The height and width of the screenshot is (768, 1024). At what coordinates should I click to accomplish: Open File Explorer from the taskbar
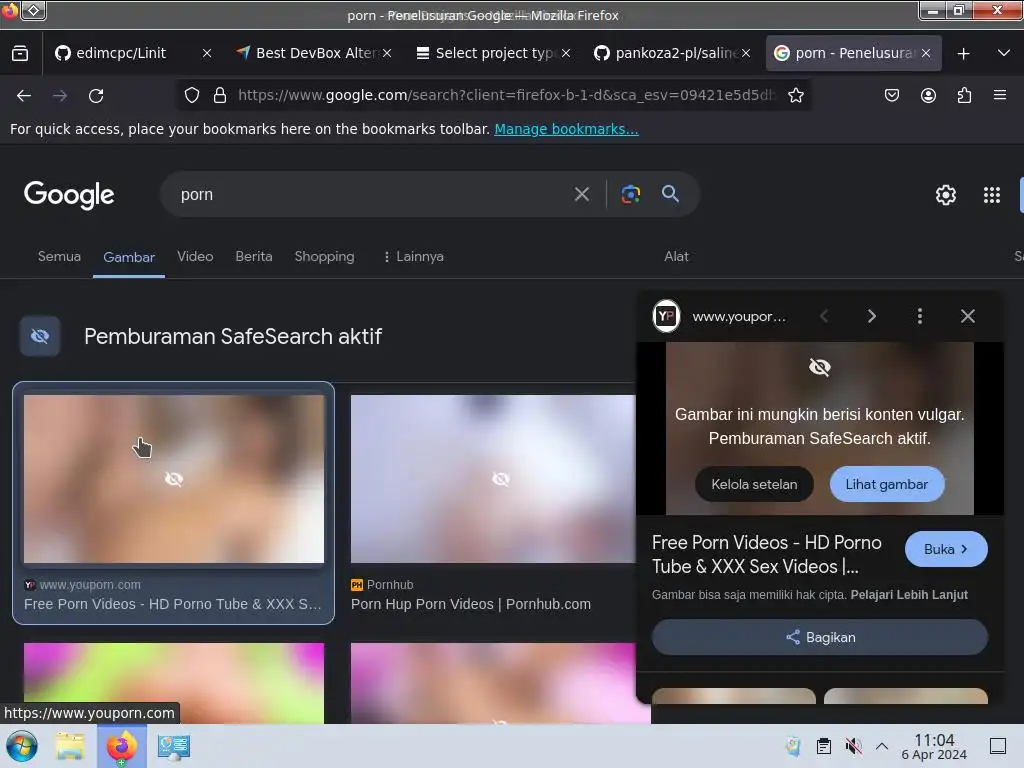click(x=70, y=746)
